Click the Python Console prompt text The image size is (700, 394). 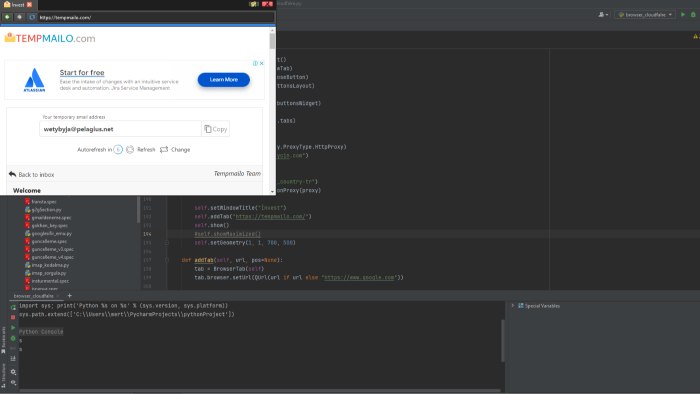41,332
